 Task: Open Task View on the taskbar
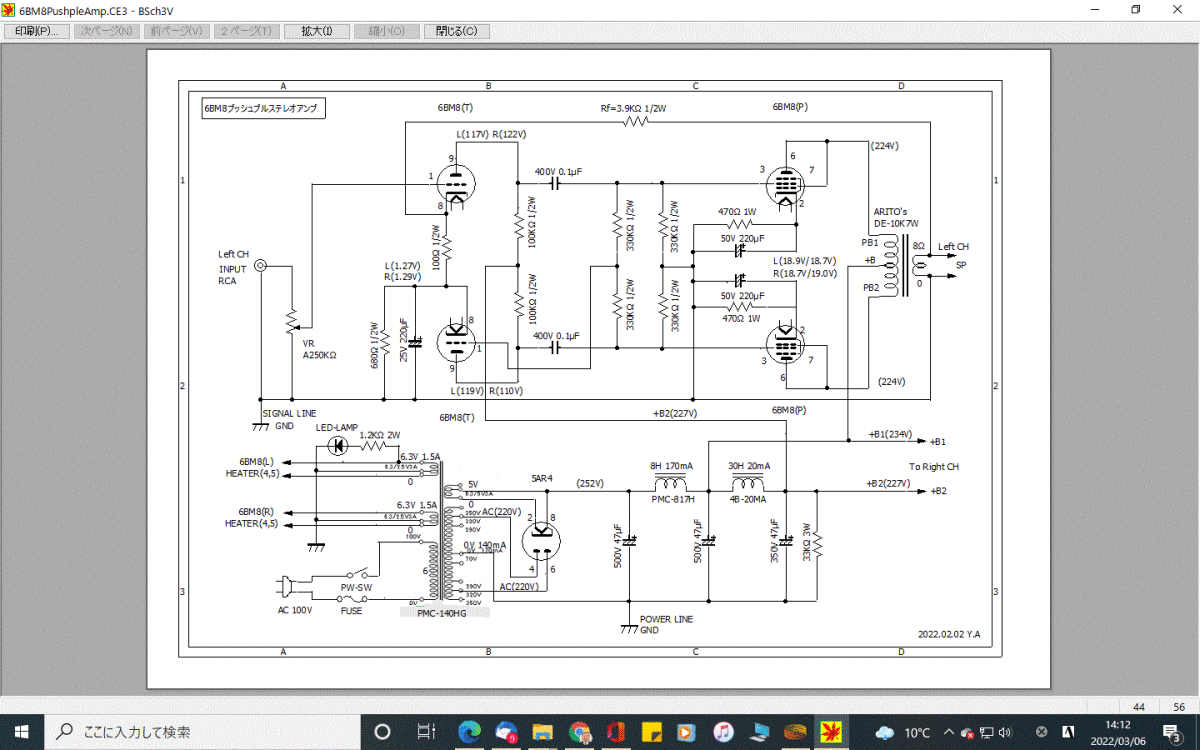(425, 732)
